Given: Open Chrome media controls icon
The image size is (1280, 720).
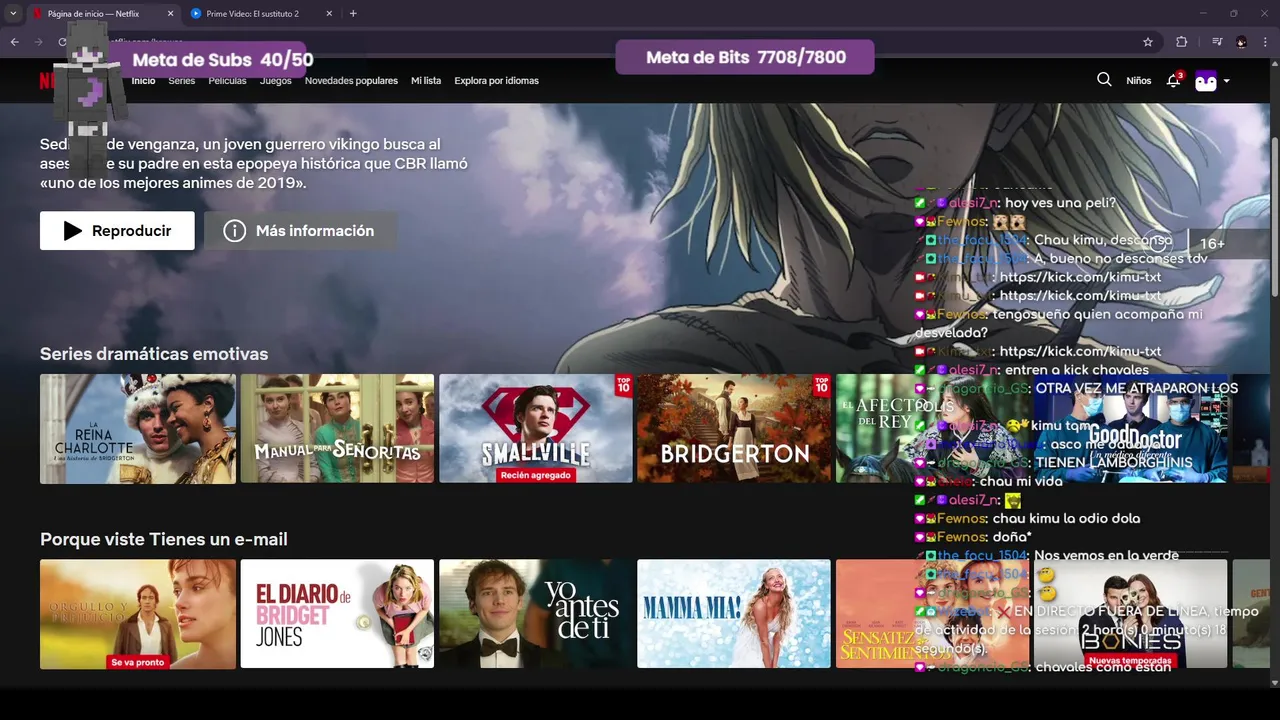Looking at the screenshot, I should [x=1217, y=42].
